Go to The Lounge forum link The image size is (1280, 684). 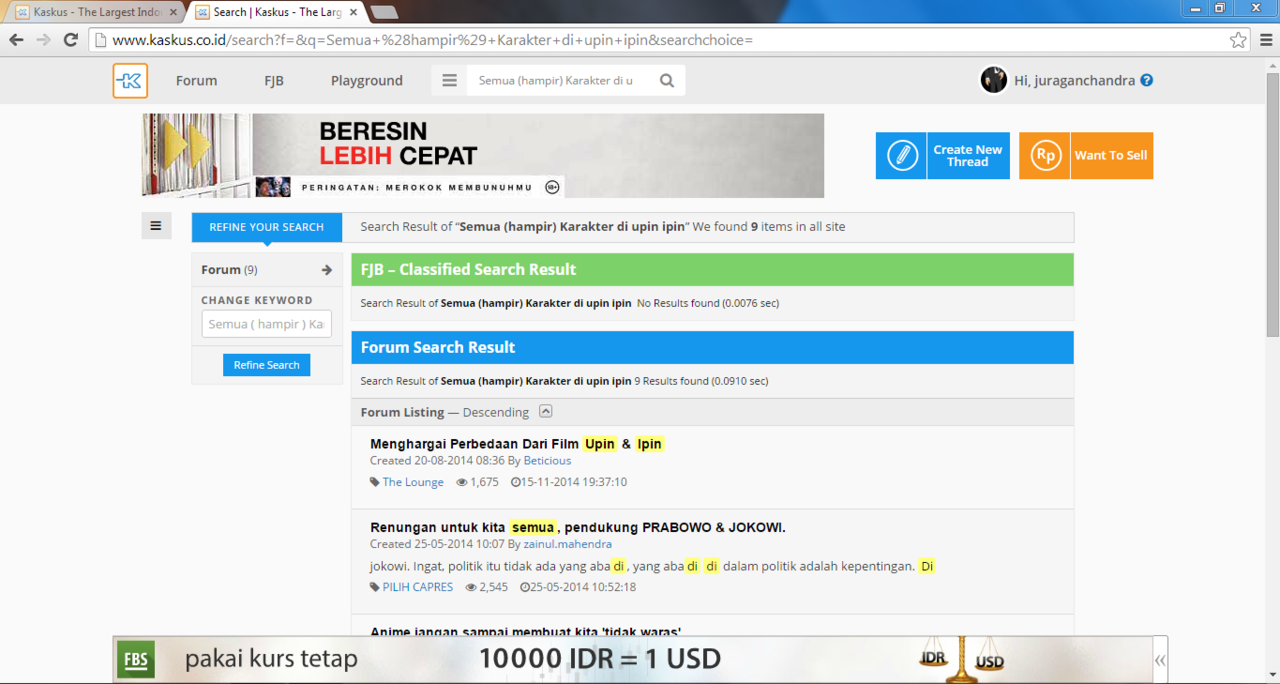point(413,482)
